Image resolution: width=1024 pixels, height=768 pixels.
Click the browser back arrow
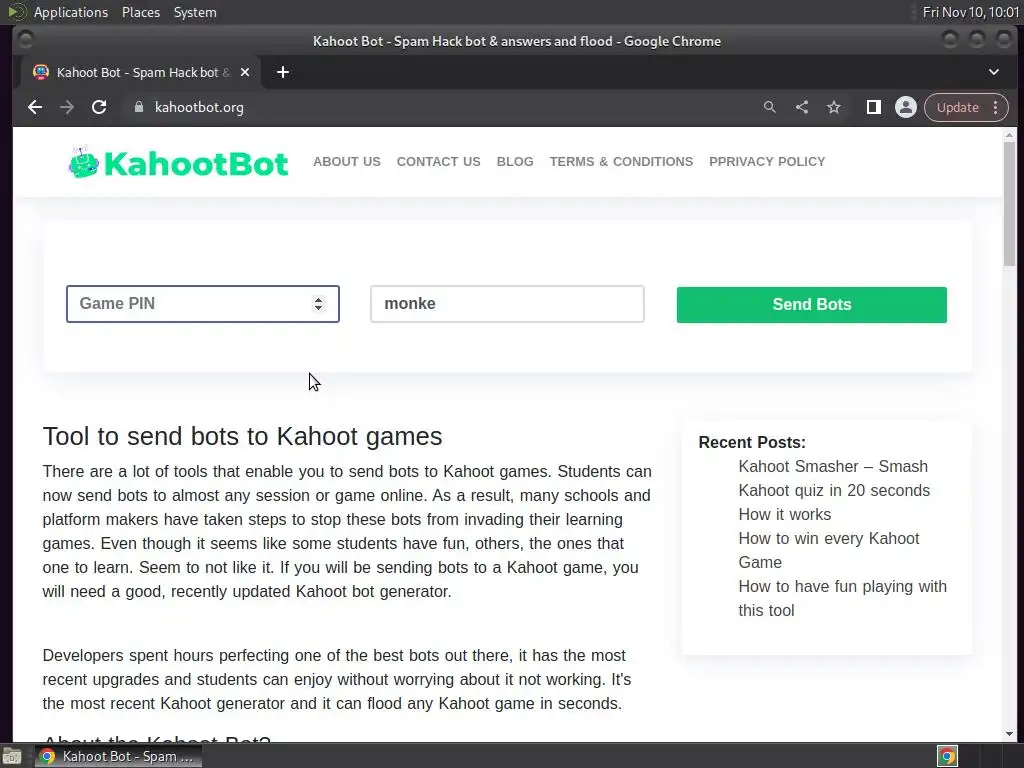[x=35, y=107]
